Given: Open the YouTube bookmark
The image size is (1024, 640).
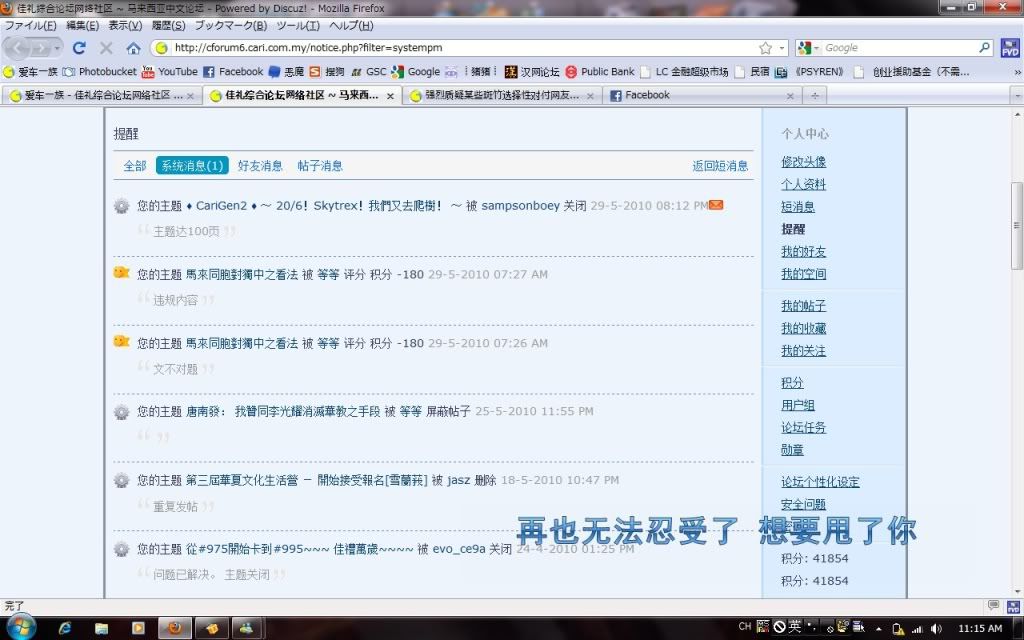Looking at the screenshot, I should (x=170, y=72).
